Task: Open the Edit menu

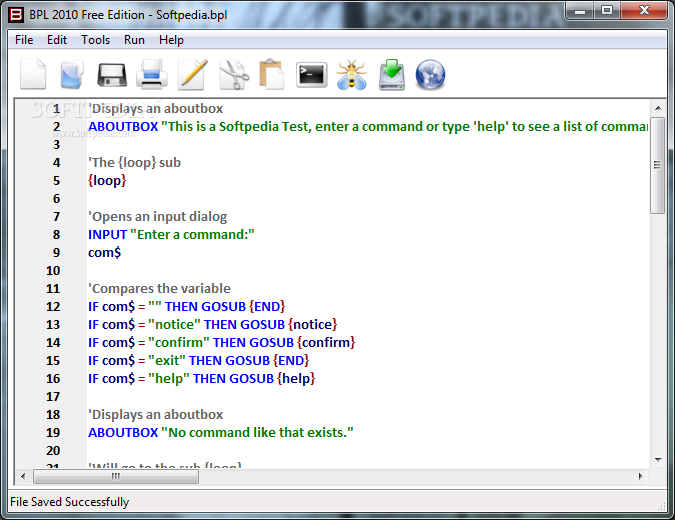Action: 57,40
